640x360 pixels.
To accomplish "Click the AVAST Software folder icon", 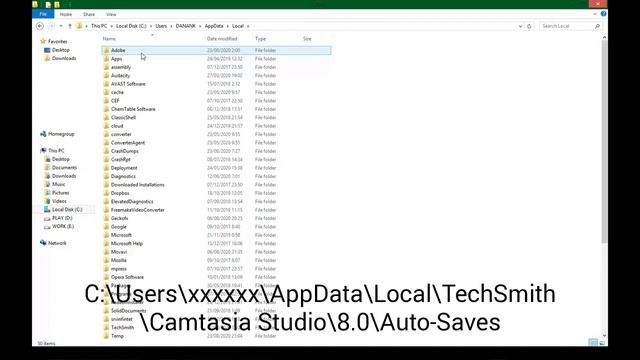I will (106, 84).
